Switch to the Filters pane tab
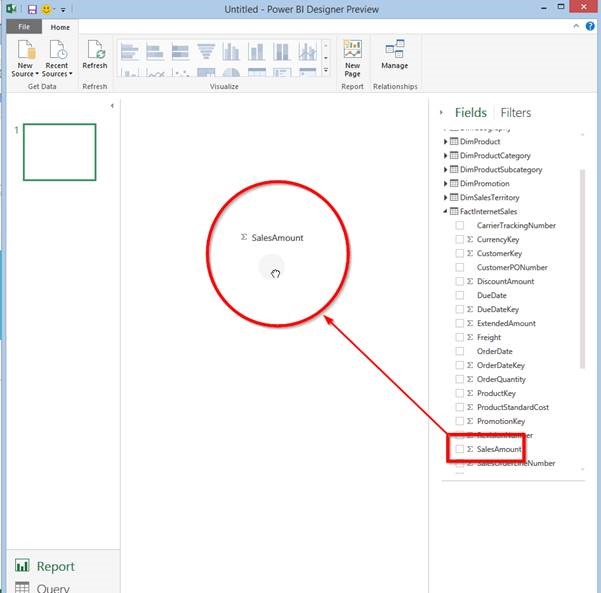The width and height of the screenshot is (601, 593). 516,112
